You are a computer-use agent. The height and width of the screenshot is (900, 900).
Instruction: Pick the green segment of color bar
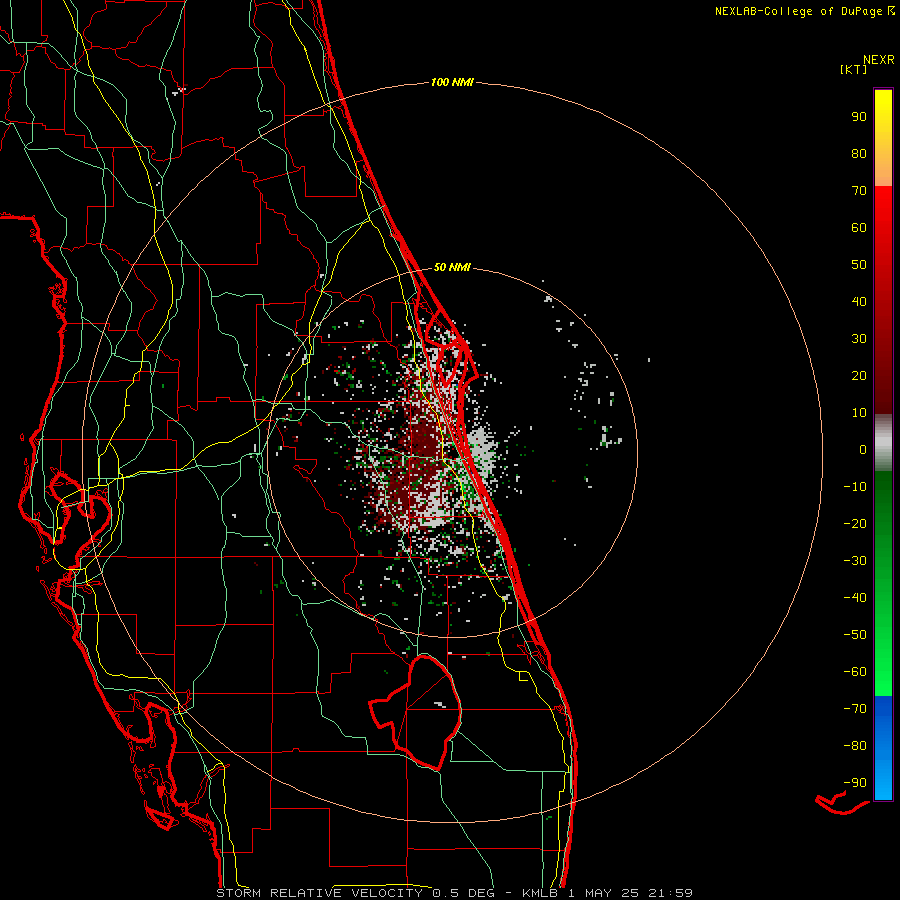pos(883,583)
